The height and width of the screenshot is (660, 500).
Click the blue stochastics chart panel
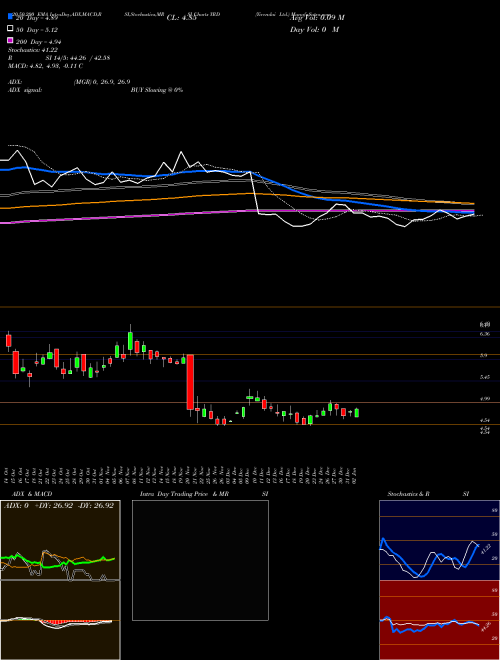439,540
